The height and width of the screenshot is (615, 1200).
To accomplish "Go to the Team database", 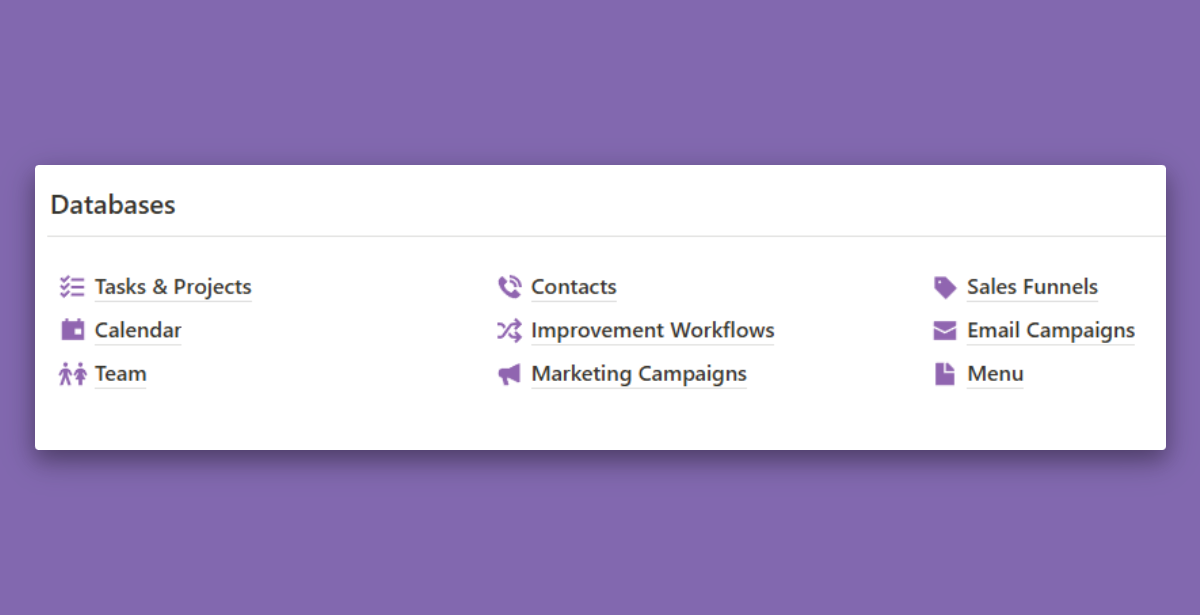I will click(120, 374).
